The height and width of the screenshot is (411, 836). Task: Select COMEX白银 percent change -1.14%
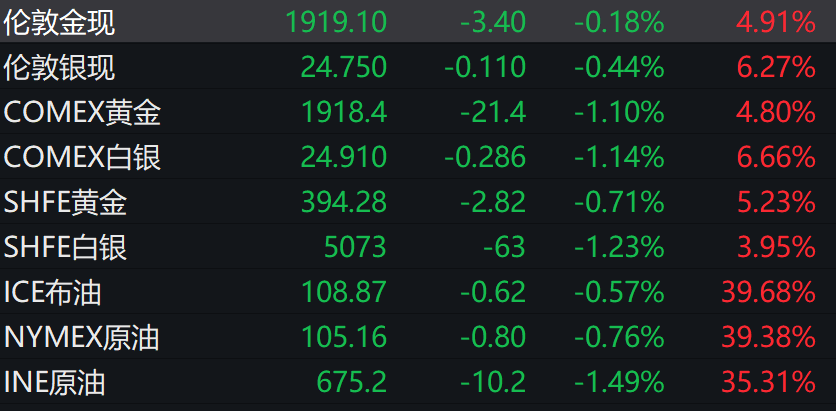619,157
